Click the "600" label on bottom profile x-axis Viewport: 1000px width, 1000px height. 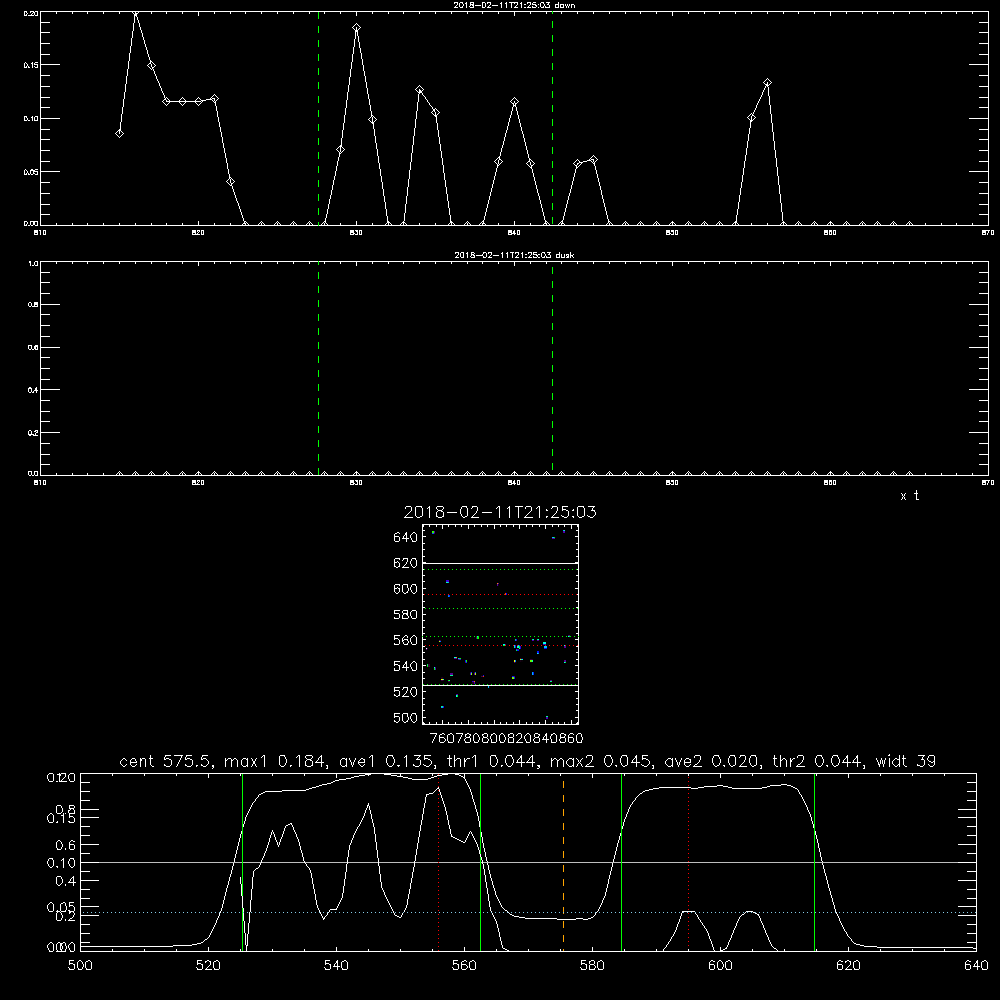click(x=720, y=966)
